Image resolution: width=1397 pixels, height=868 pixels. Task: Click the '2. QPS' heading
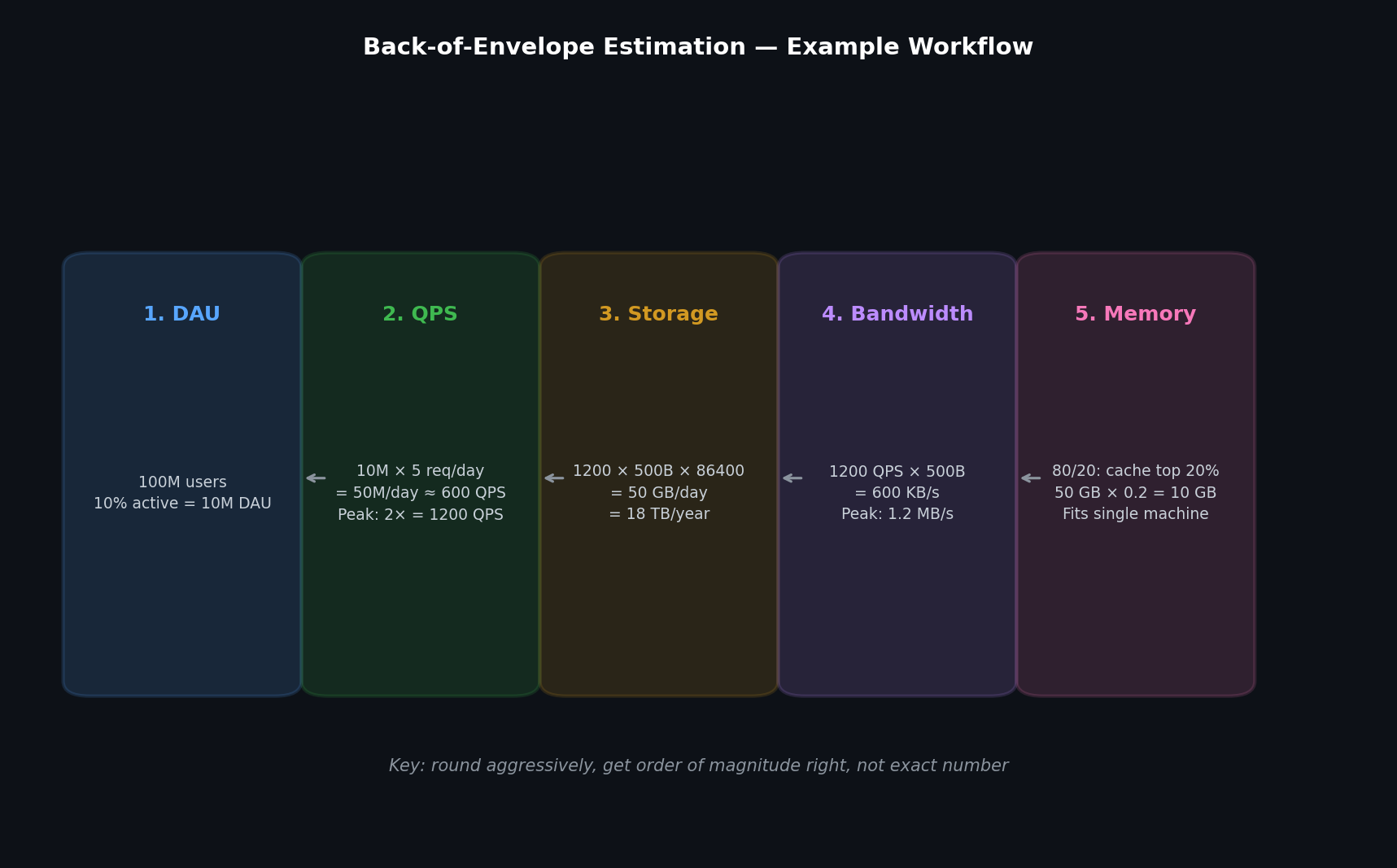(x=421, y=314)
